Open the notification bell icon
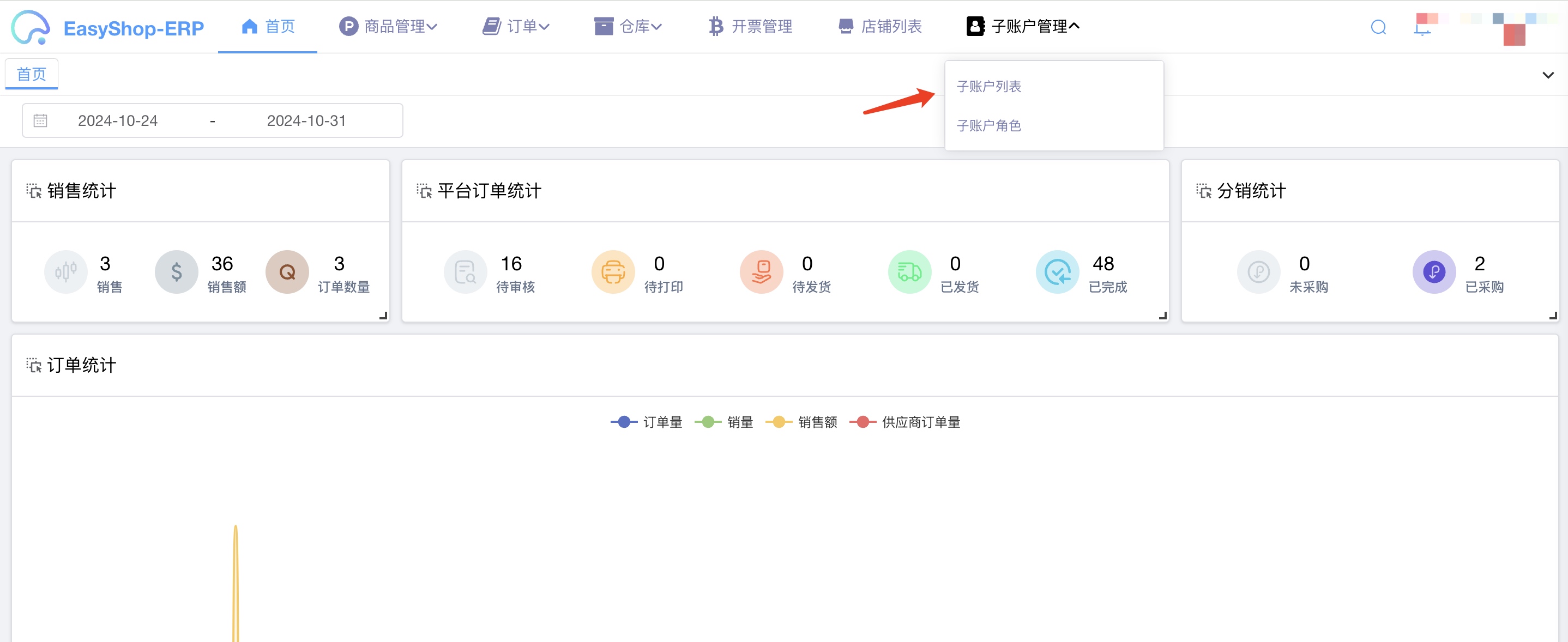Screen dimensions: 1568x642 (1422, 28)
